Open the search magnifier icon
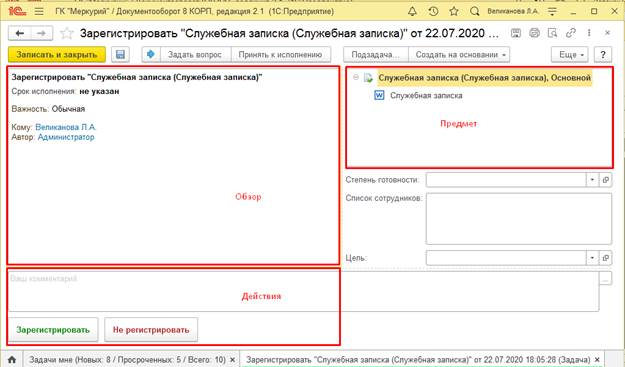 tap(474, 12)
